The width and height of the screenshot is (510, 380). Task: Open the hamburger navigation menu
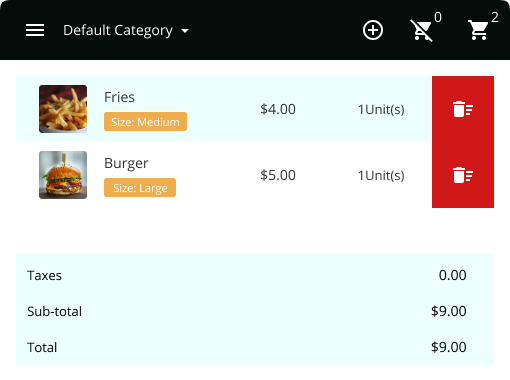[35, 30]
